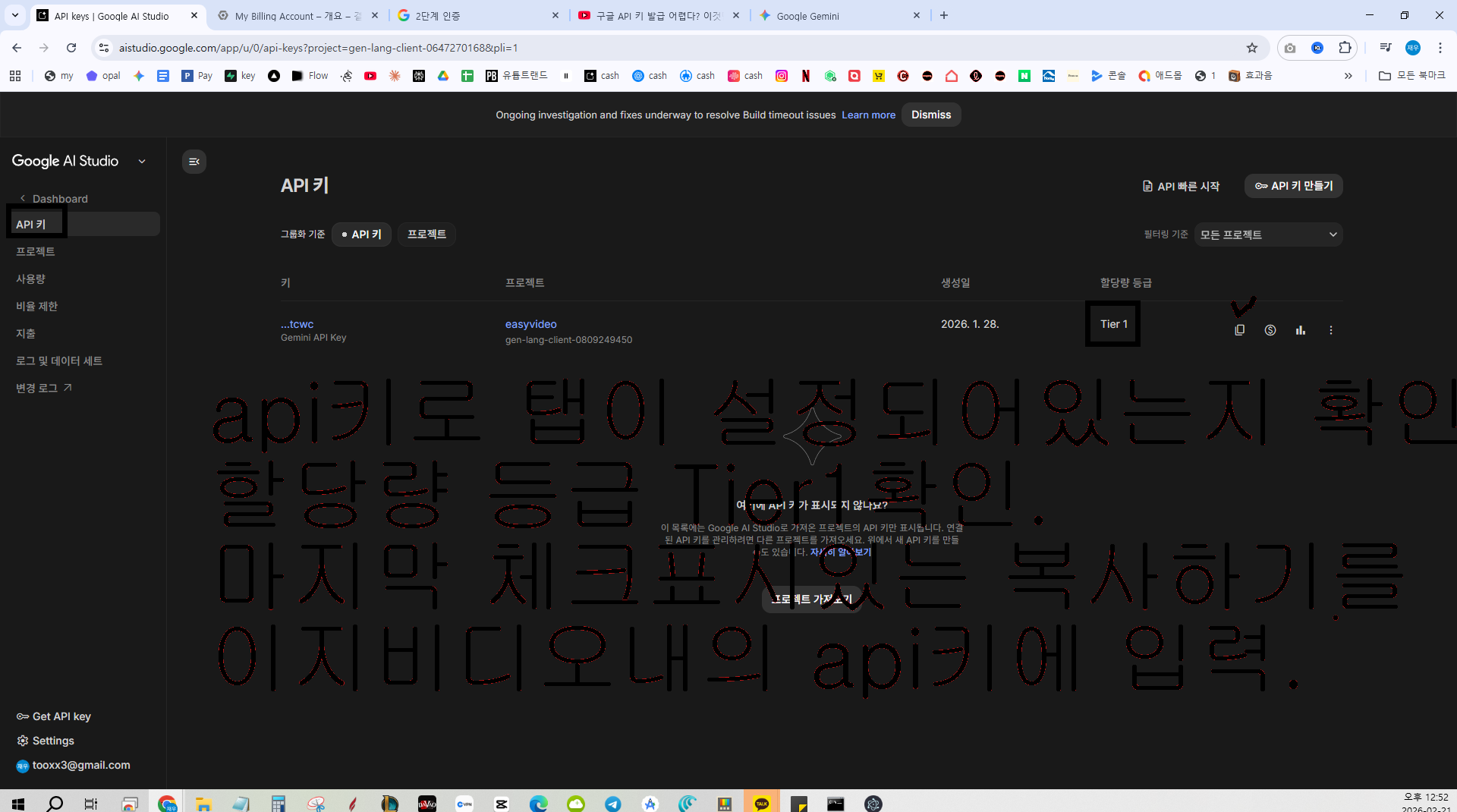Copy the tcwc API key

tap(1239, 330)
